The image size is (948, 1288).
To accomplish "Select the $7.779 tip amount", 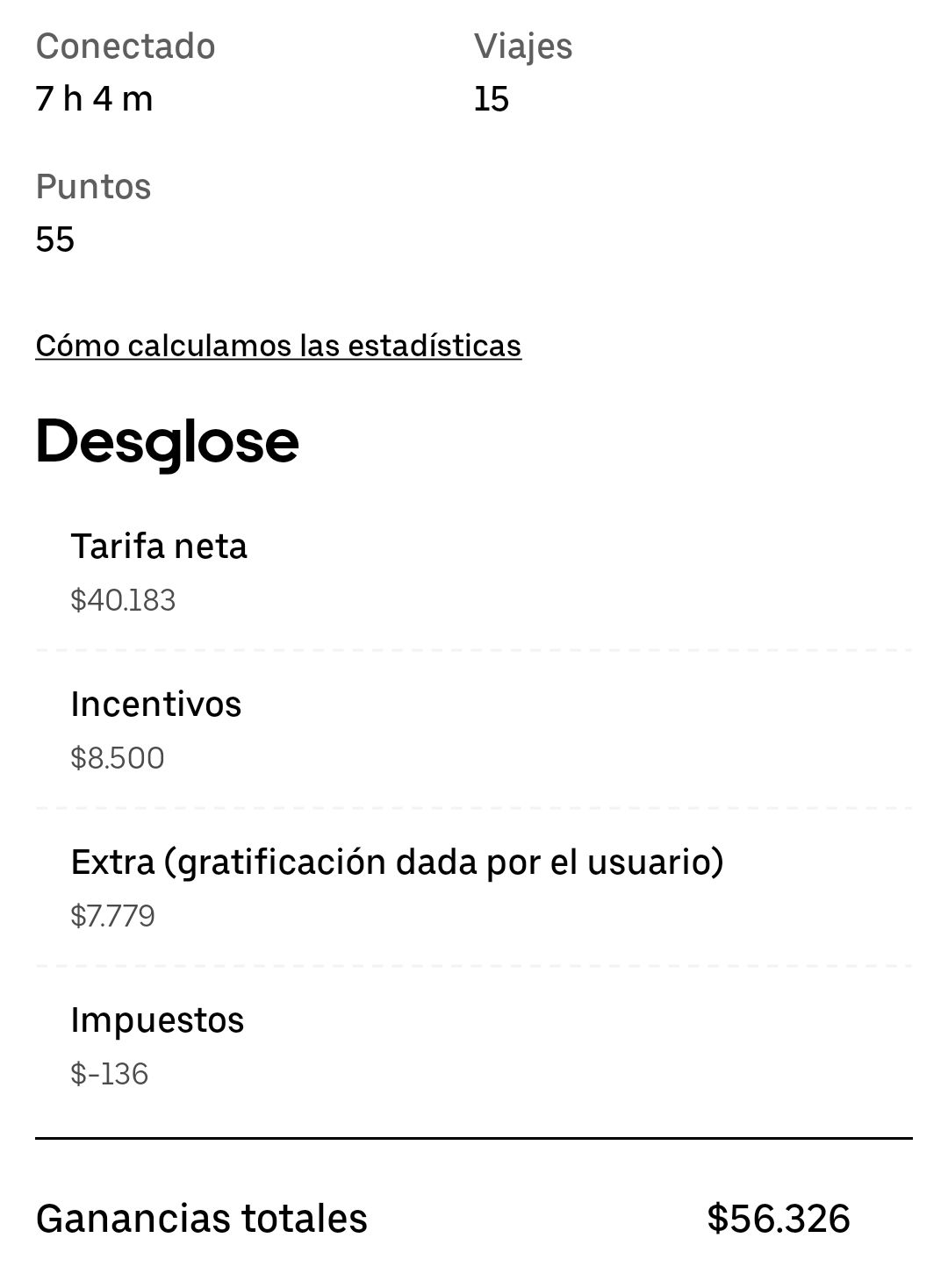I will point(112,916).
